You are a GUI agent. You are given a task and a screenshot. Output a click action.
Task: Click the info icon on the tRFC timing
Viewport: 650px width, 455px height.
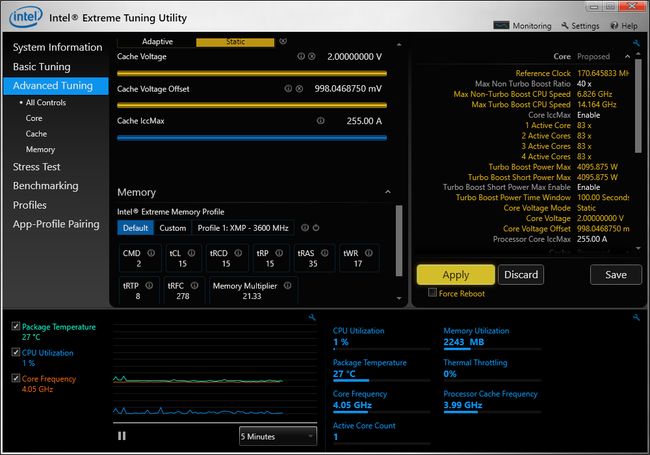click(x=194, y=286)
